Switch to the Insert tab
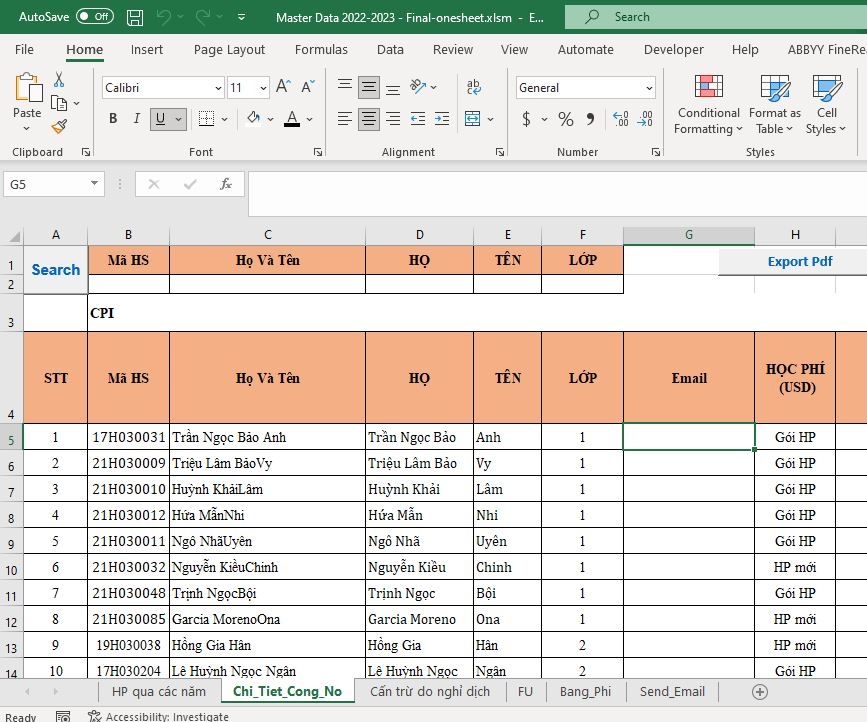Image resolution: width=867 pixels, height=722 pixels. pos(147,50)
